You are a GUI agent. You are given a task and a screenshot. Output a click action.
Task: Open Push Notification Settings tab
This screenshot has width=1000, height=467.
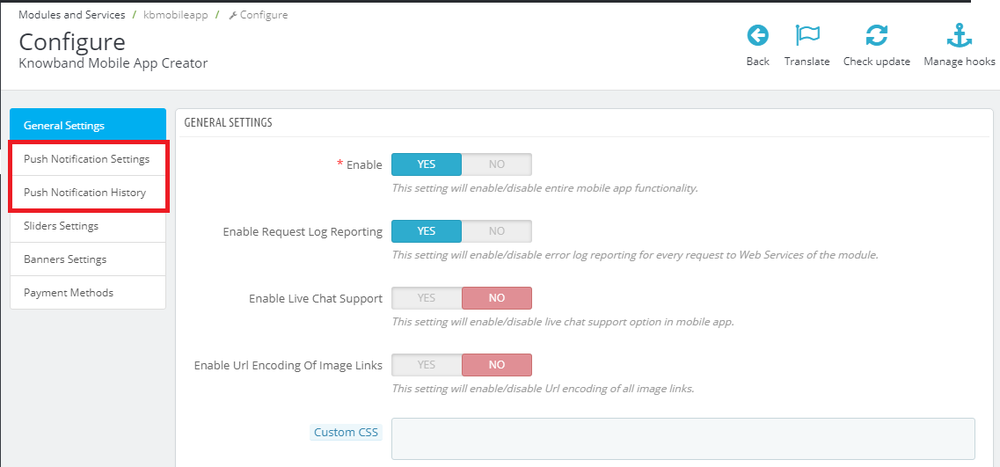[88, 159]
